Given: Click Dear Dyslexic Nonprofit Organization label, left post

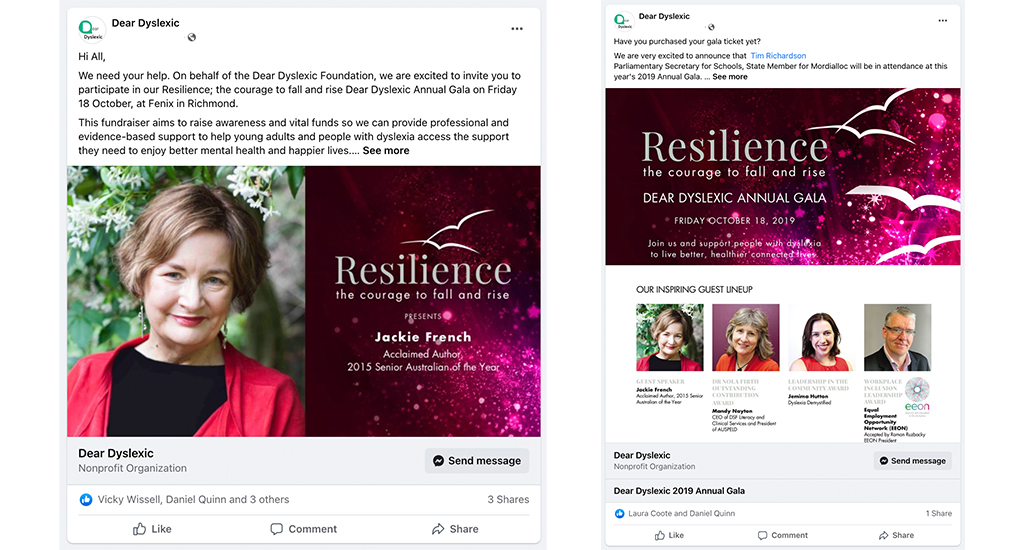Looking at the screenshot, I should (132, 461).
